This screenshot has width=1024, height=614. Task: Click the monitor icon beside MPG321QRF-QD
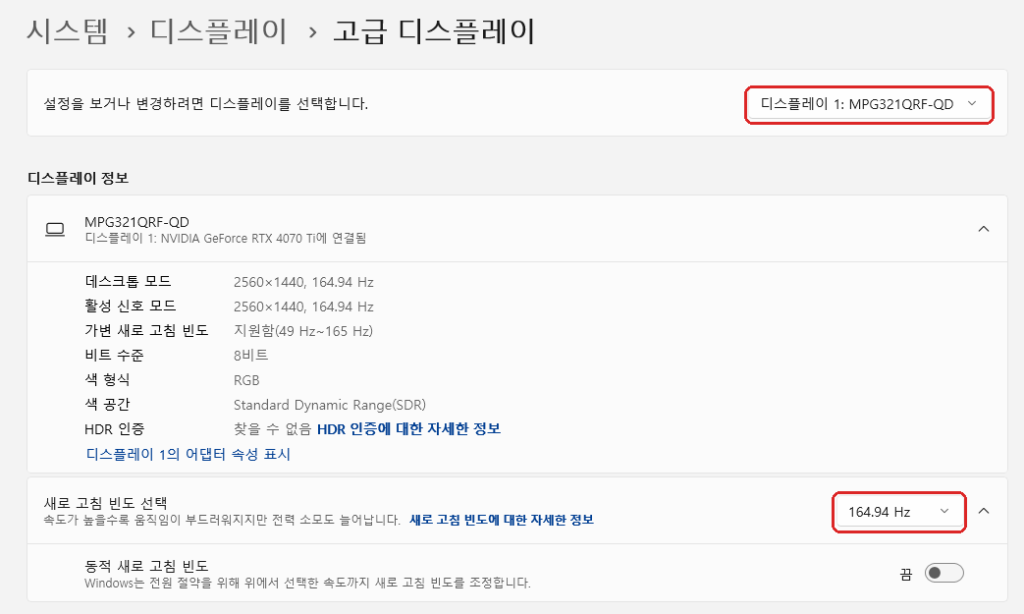coord(55,229)
